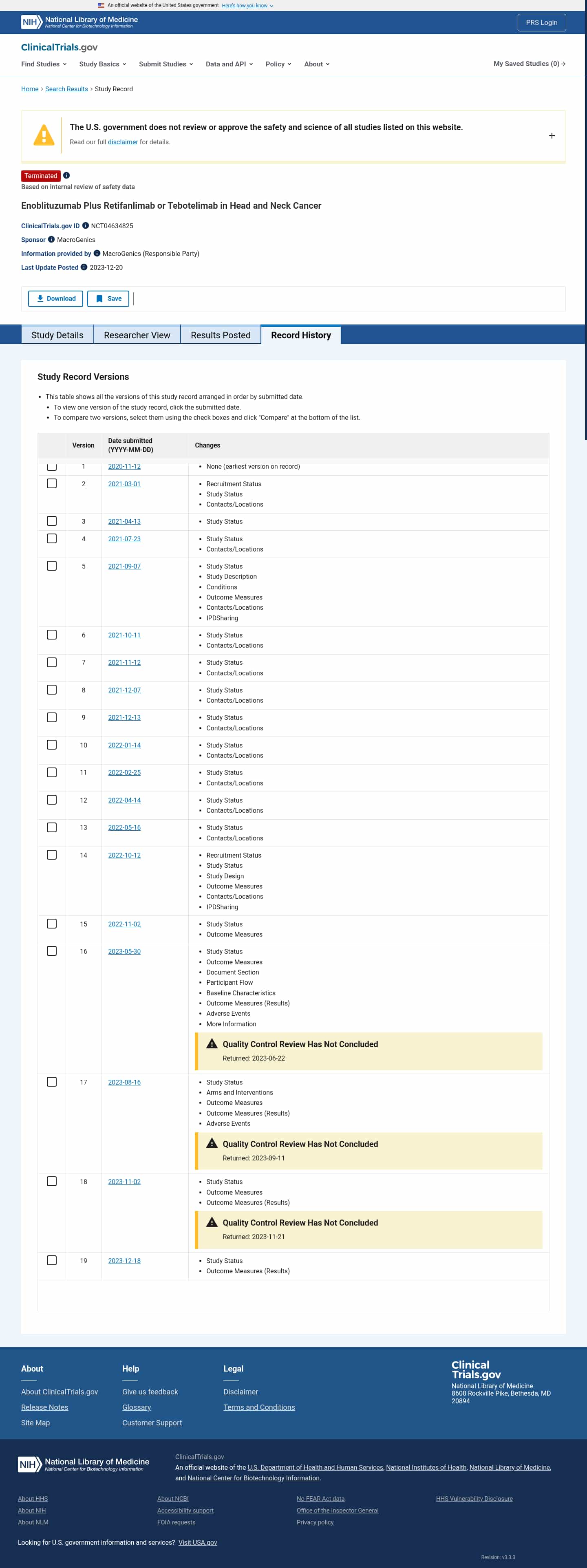Click the footer ClinicalTrials.gov logo
This screenshot has height=1568, width=587.
click(x=476, y=1370)
